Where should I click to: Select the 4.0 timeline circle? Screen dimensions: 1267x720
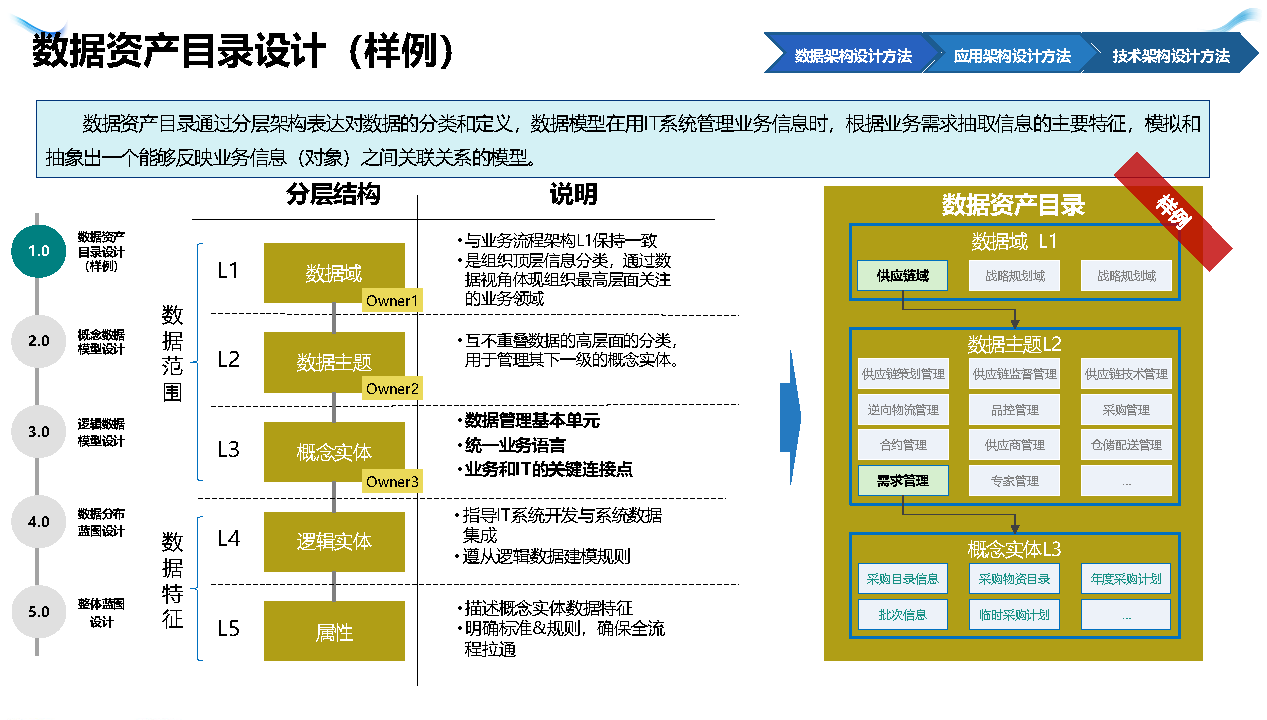tap(39, 522)
